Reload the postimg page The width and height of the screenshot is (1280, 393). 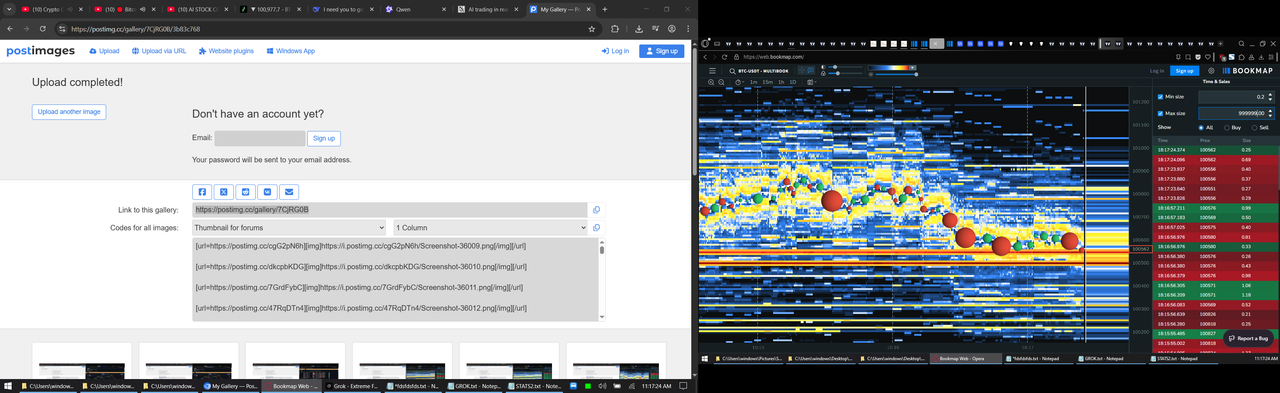[x=43, y=29]
